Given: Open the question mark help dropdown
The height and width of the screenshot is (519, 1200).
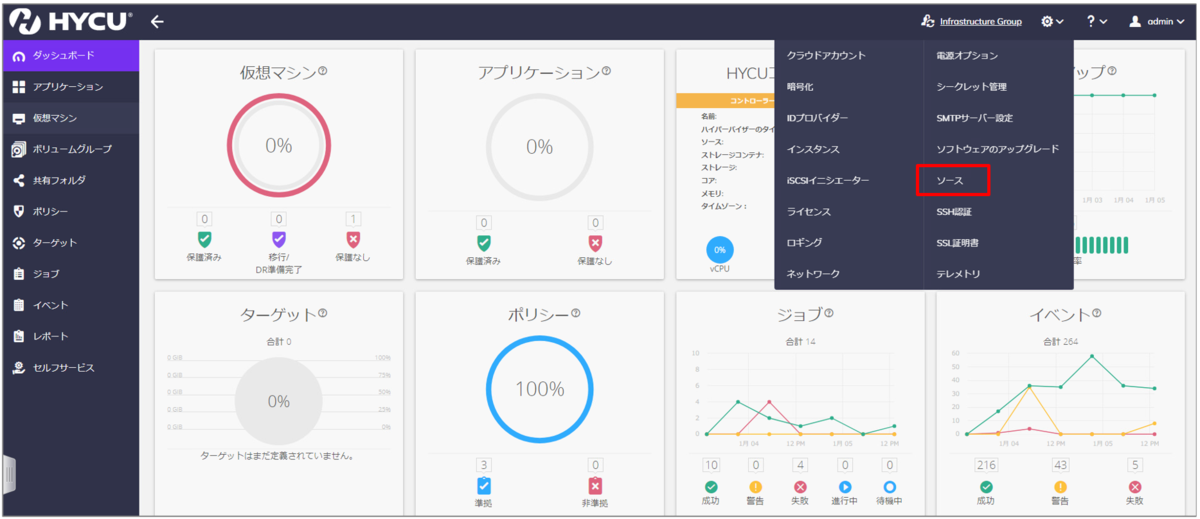Looking at the screenshot, I should pyautogui.click(x=1096, y=21).
